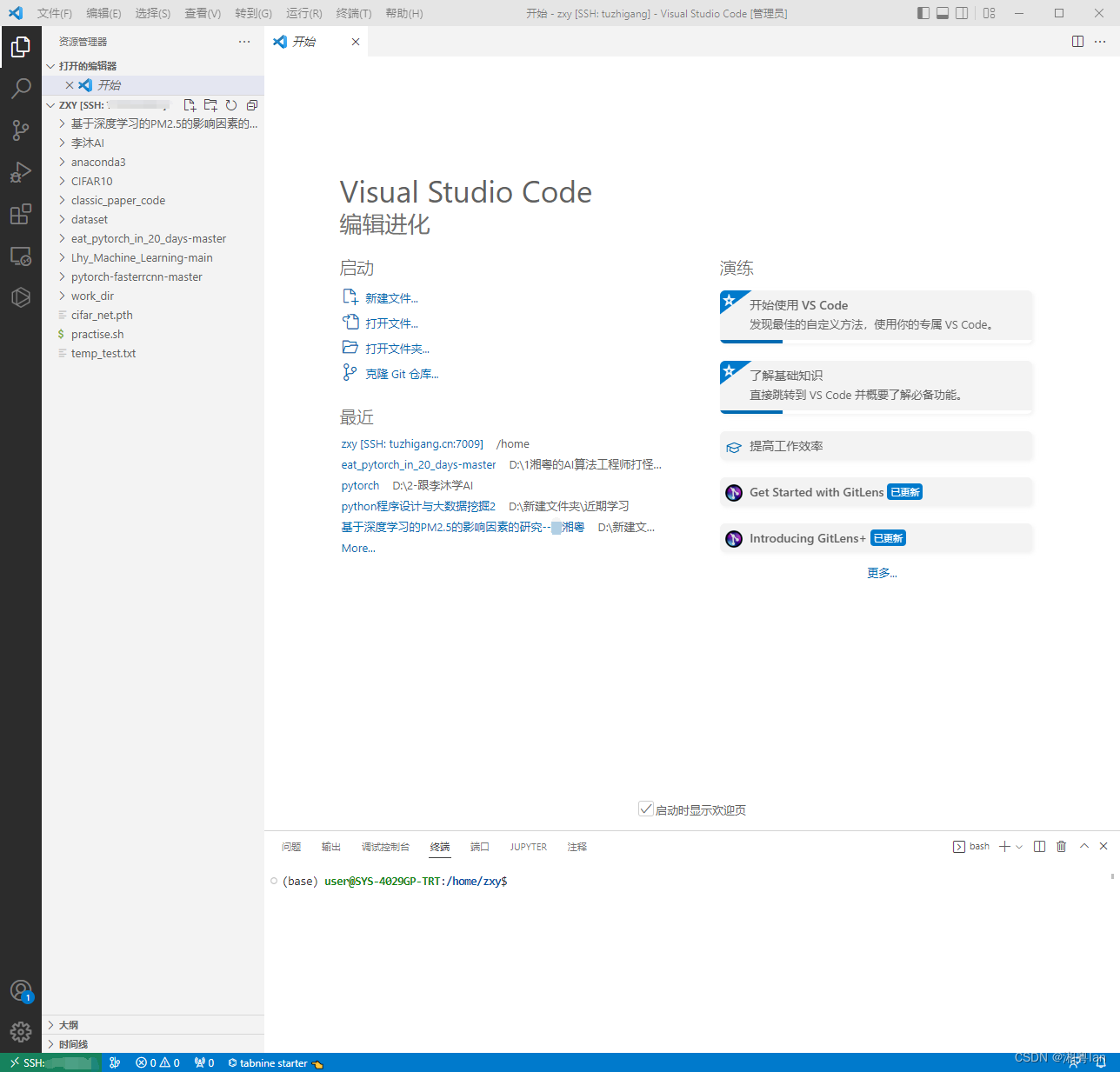Switch to the 问题 panel tab

click(x=291, y=846)
